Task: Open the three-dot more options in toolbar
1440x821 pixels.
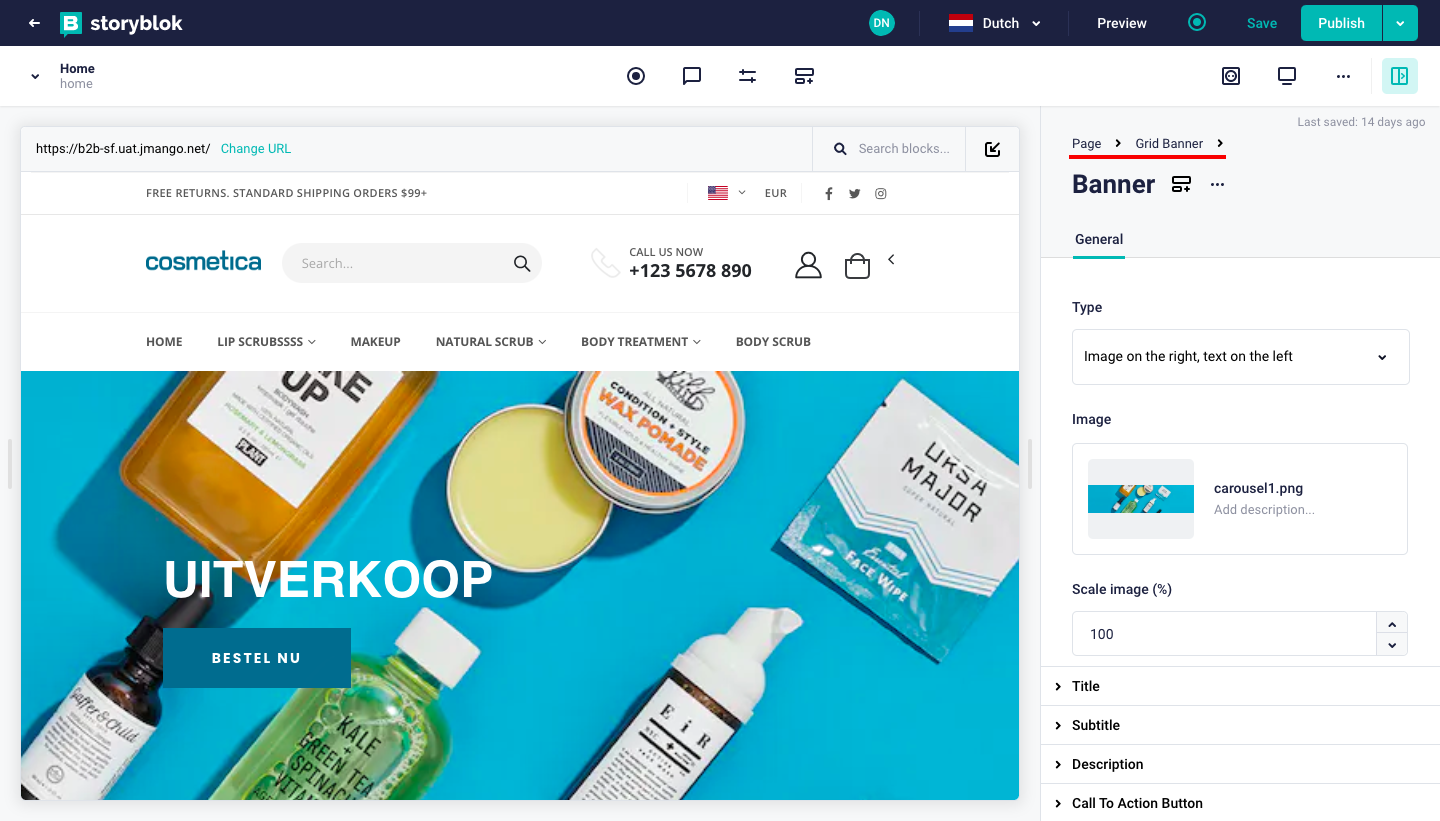Action: coord(1343,76)
